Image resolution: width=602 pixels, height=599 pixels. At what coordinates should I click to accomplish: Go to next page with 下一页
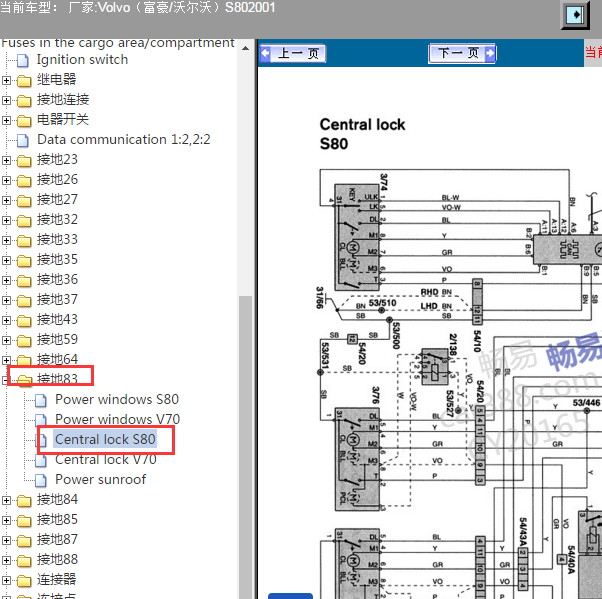[x=462, y=53]
